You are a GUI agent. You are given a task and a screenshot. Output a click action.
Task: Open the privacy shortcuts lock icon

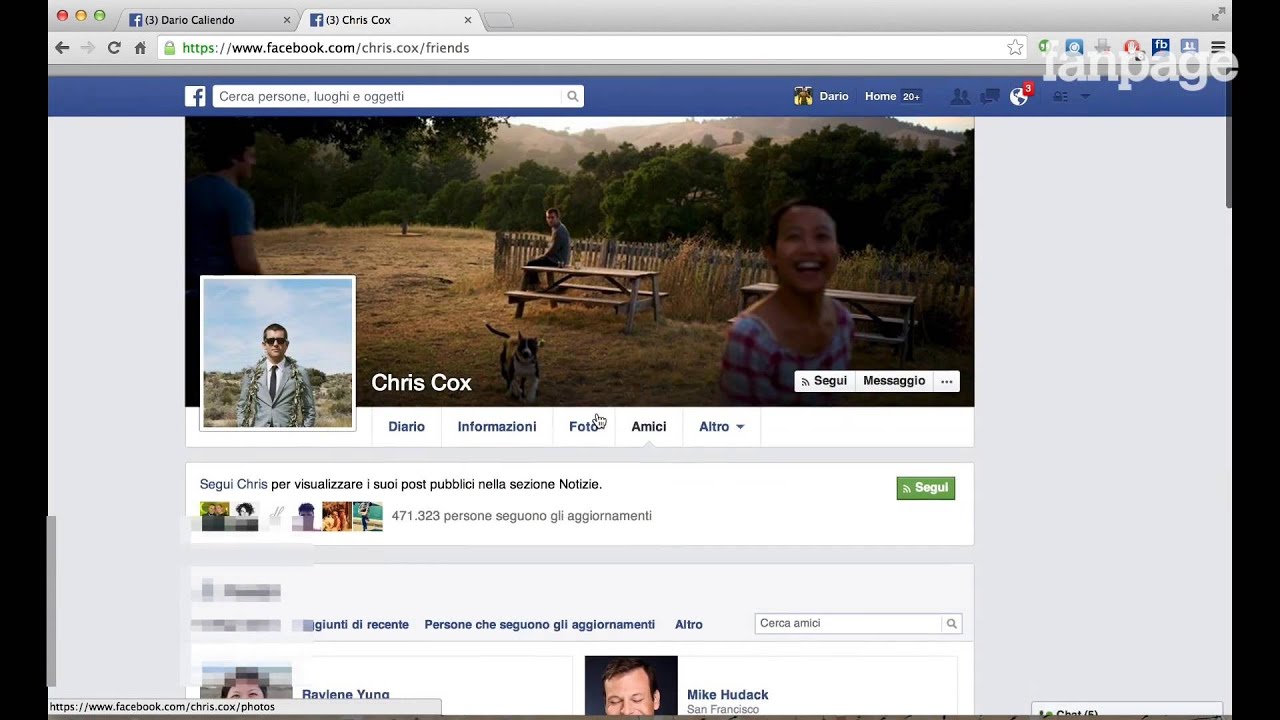pyautogui.click(x=1061, y=96)
